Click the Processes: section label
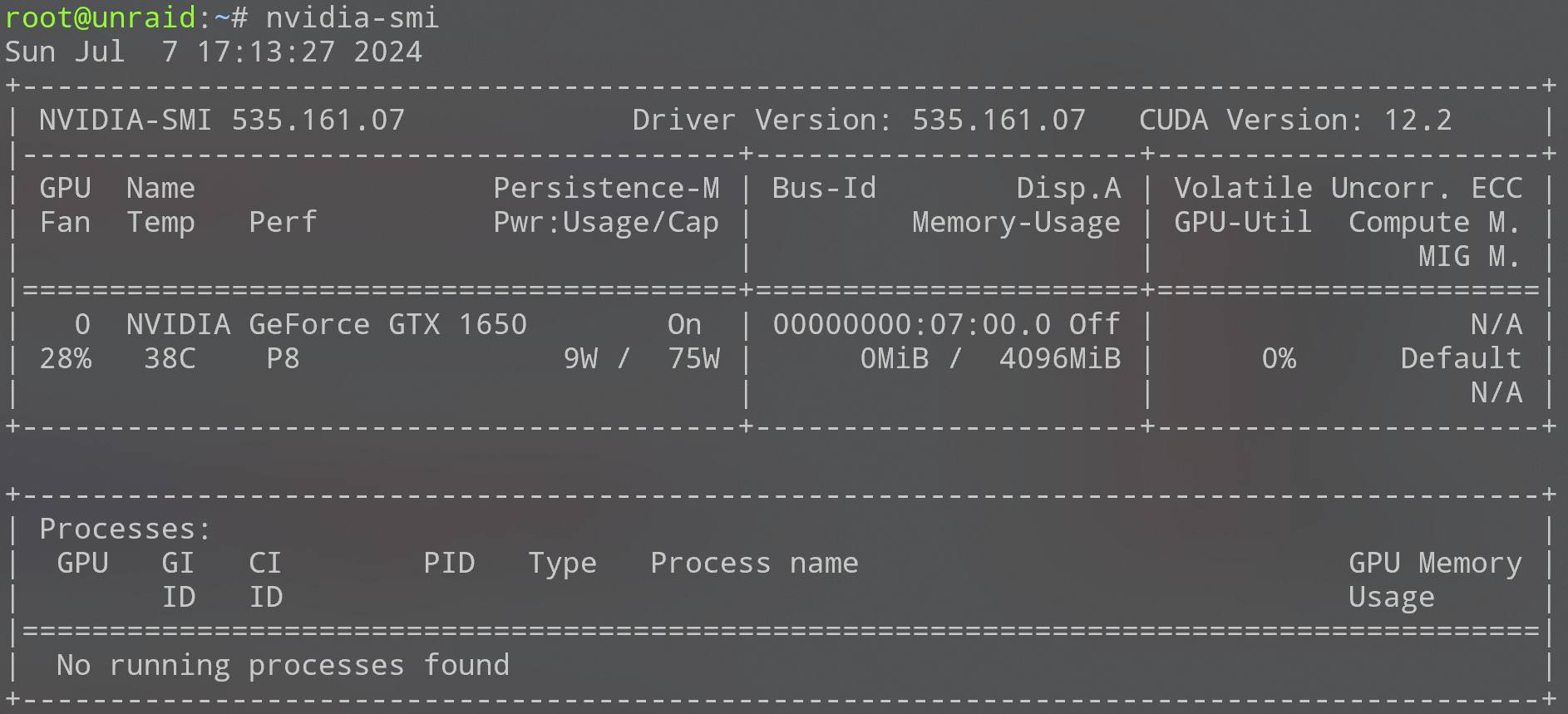 pos(126,529)
